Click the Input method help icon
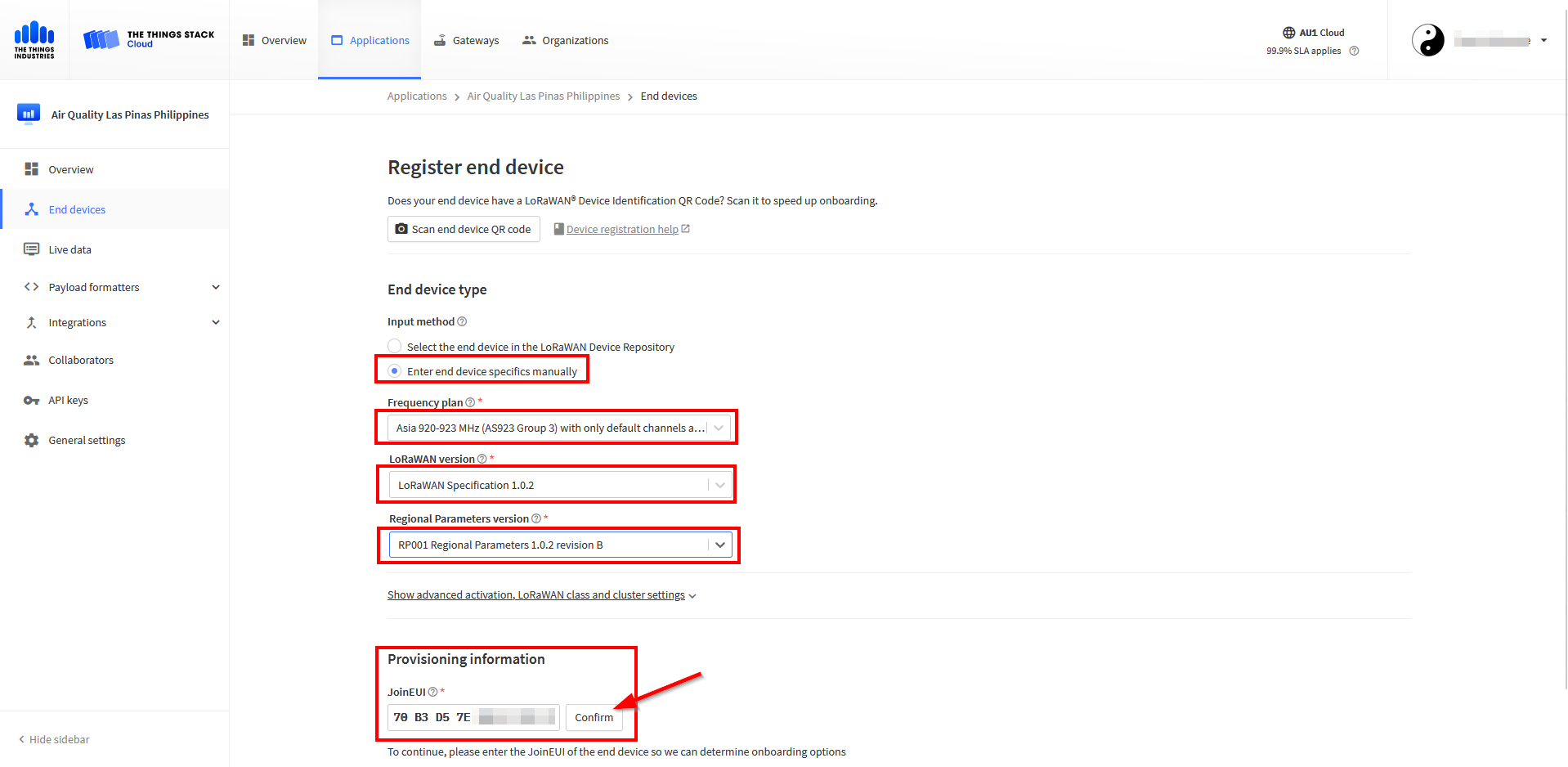Viewport: 1568px width, 767px height. (462, 321)
